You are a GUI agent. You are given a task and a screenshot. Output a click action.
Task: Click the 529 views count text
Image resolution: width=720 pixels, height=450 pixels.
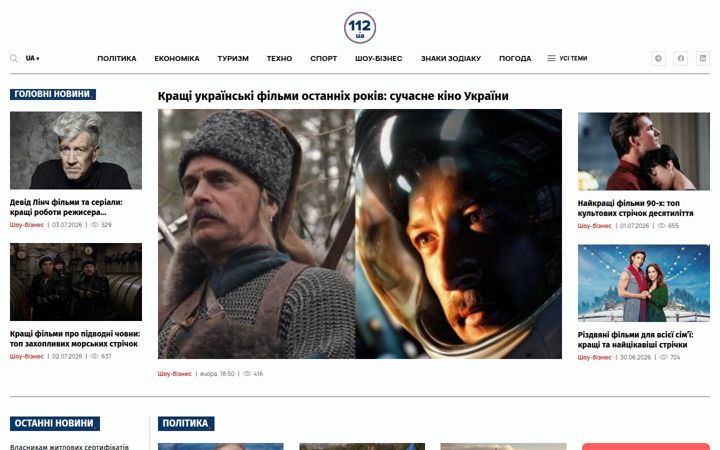[106, 225]
